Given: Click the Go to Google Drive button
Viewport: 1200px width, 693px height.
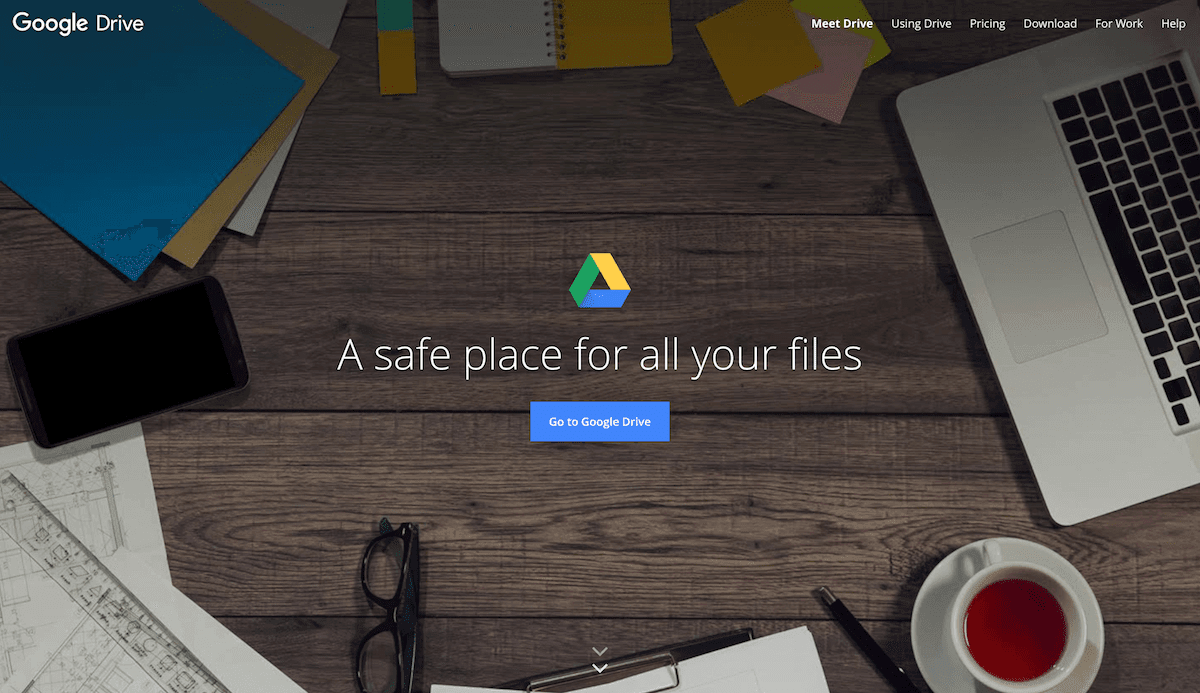Looking at the screenshot, I should [600, 422].
